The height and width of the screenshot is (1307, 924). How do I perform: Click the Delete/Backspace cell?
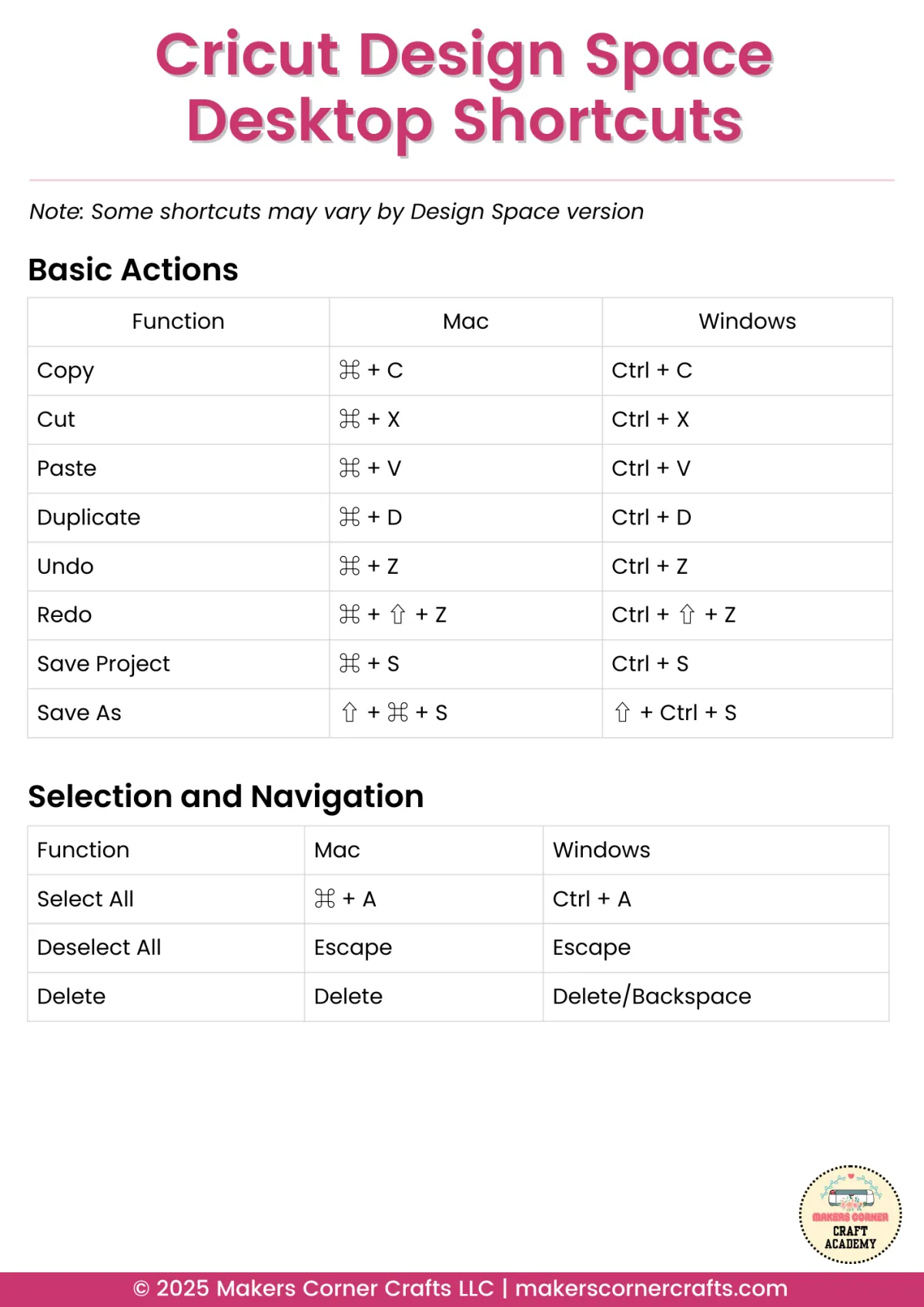point(651,997)
